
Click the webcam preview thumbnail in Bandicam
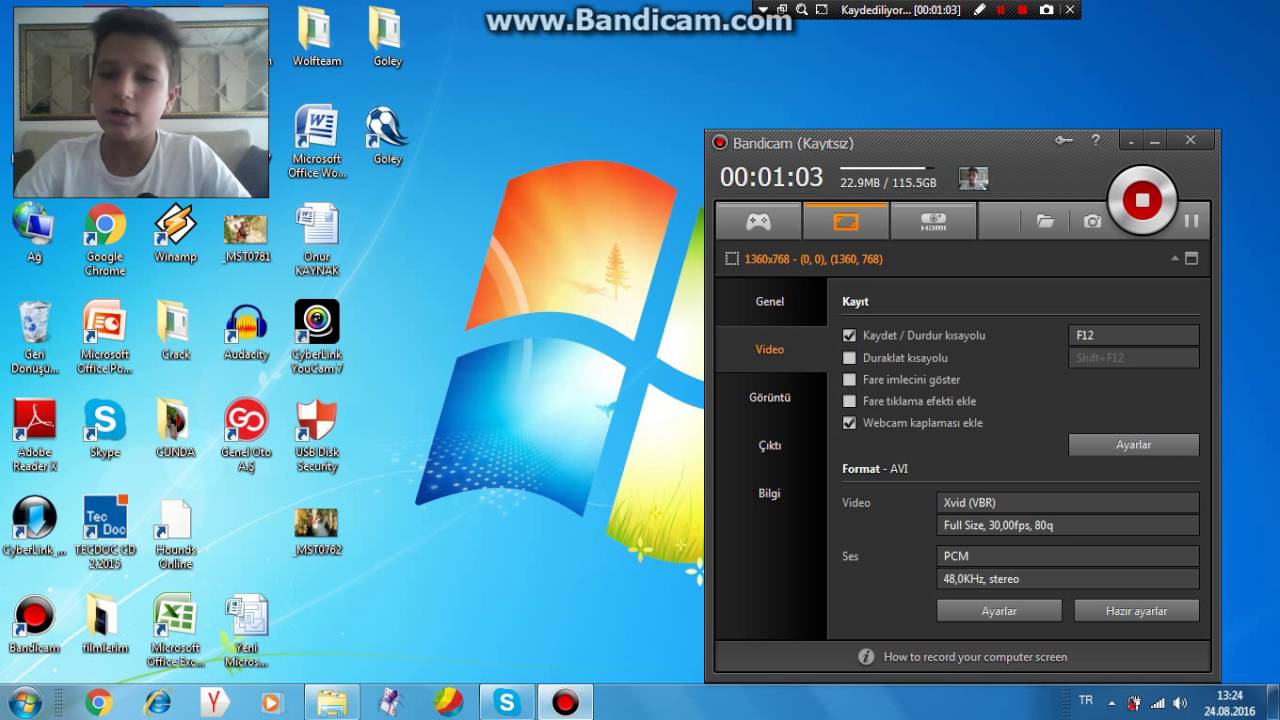973,179
